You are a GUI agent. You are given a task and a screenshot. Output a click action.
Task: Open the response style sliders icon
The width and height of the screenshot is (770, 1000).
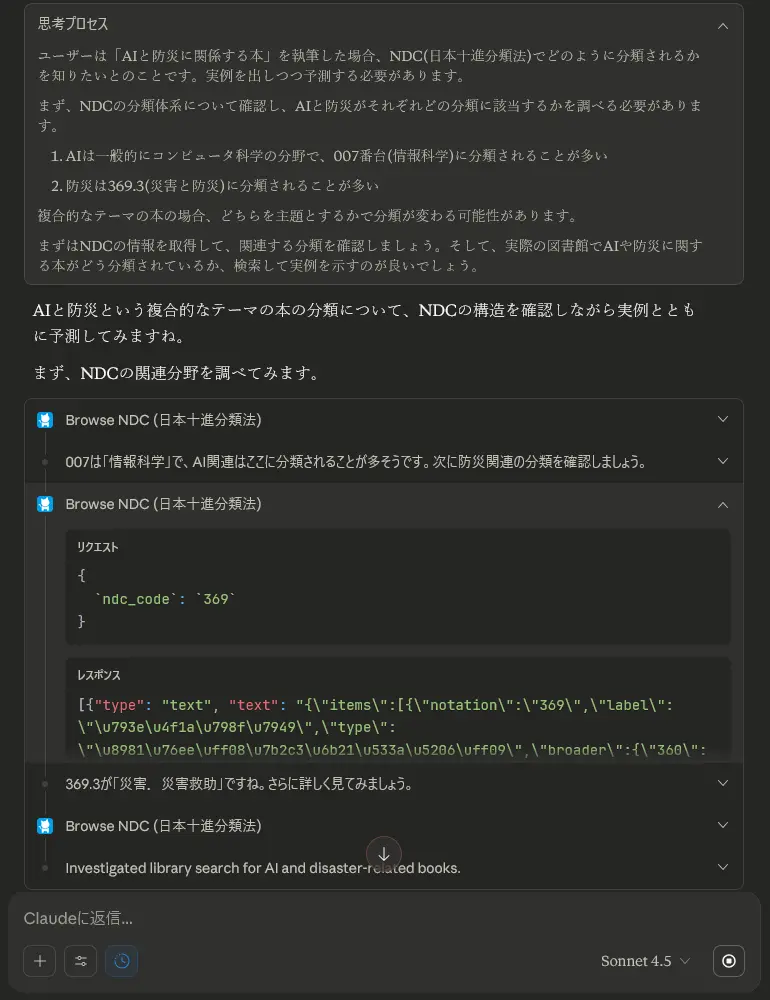point(80,961)
